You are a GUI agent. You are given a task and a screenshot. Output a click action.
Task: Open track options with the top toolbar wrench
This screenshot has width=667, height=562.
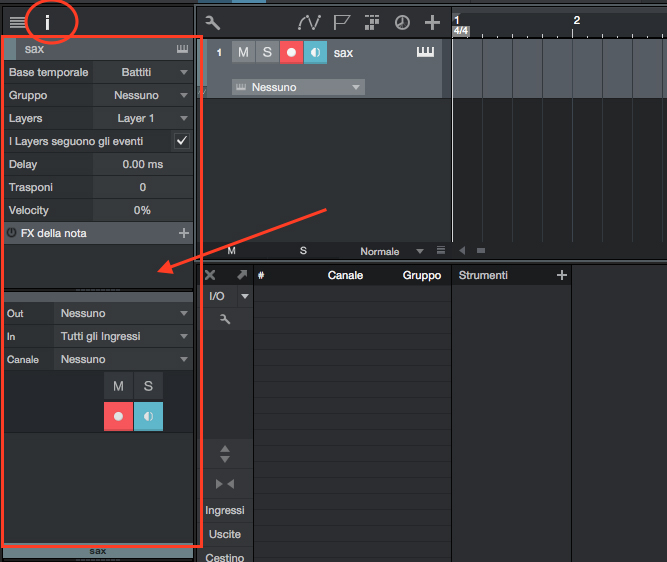[x=212, y=22]
